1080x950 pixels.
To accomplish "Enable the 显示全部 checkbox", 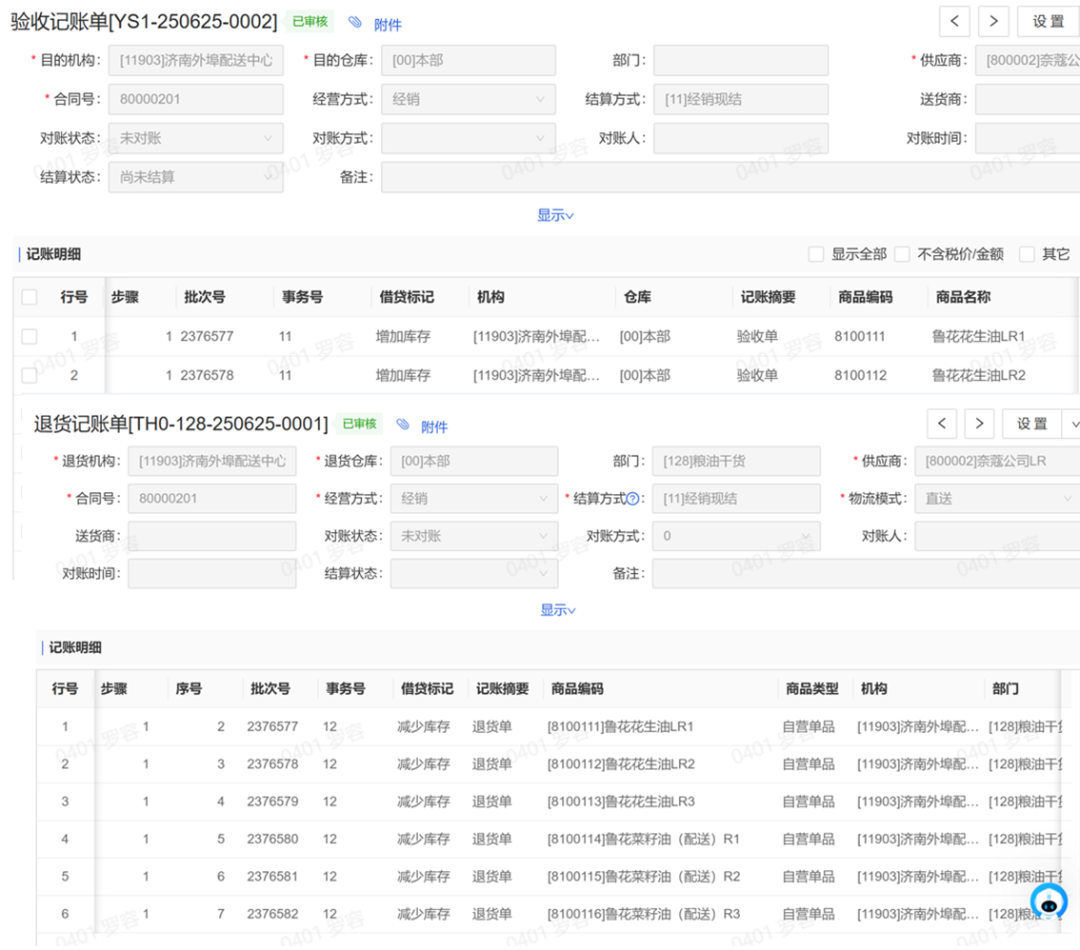I will point(816,254).
